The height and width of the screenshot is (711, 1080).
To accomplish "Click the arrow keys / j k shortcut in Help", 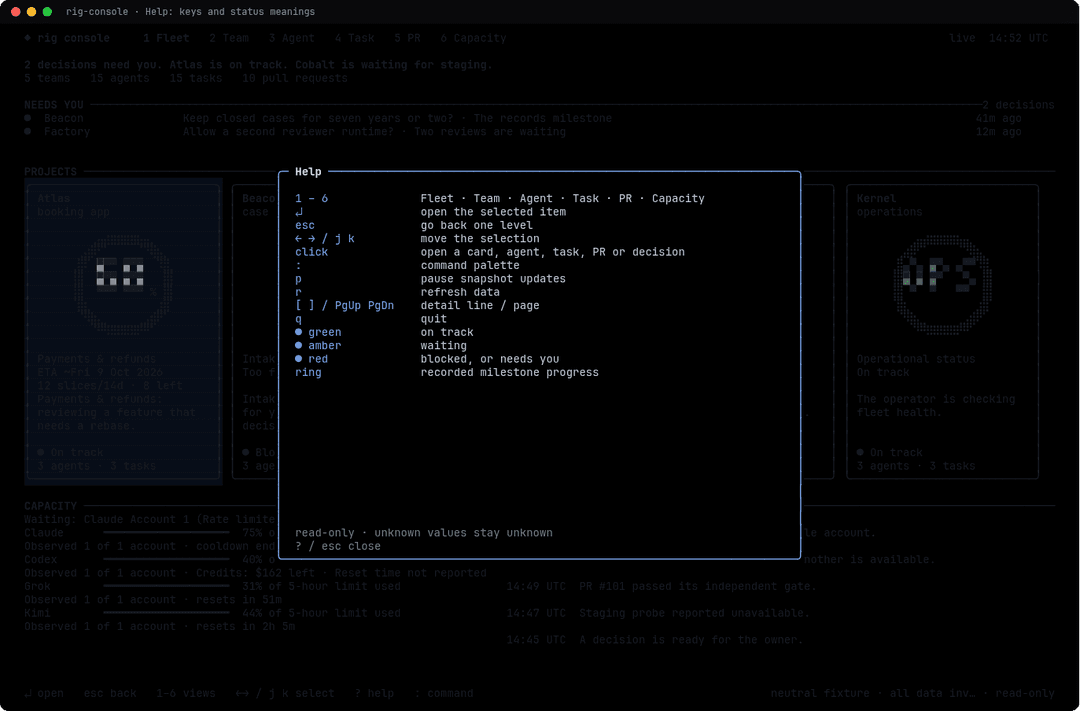I will [x=324, y=238].
